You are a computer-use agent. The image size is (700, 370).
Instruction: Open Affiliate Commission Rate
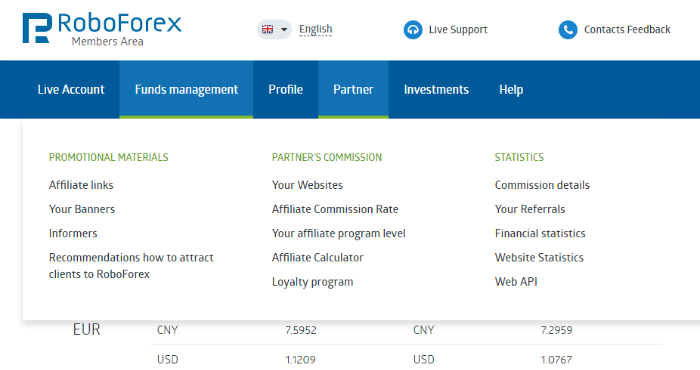(x=335, y=209)
